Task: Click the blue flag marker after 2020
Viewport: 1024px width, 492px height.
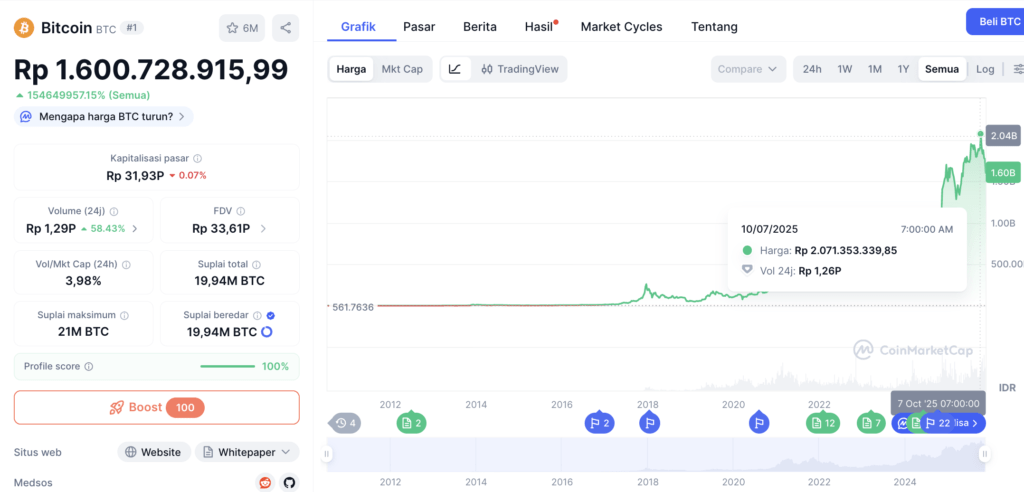Action: point(759,423)
